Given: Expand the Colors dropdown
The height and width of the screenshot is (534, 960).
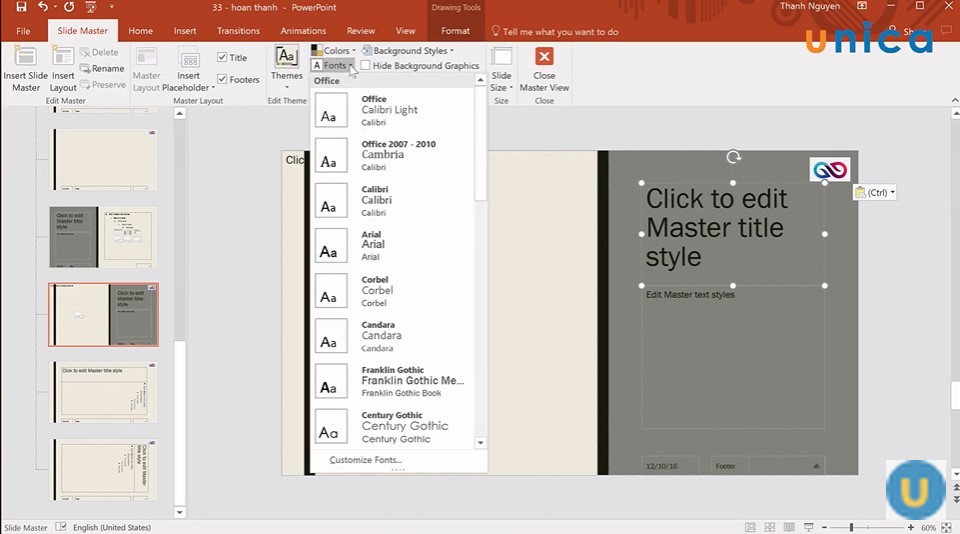Looking at the screenshot, I should (334, 51).
